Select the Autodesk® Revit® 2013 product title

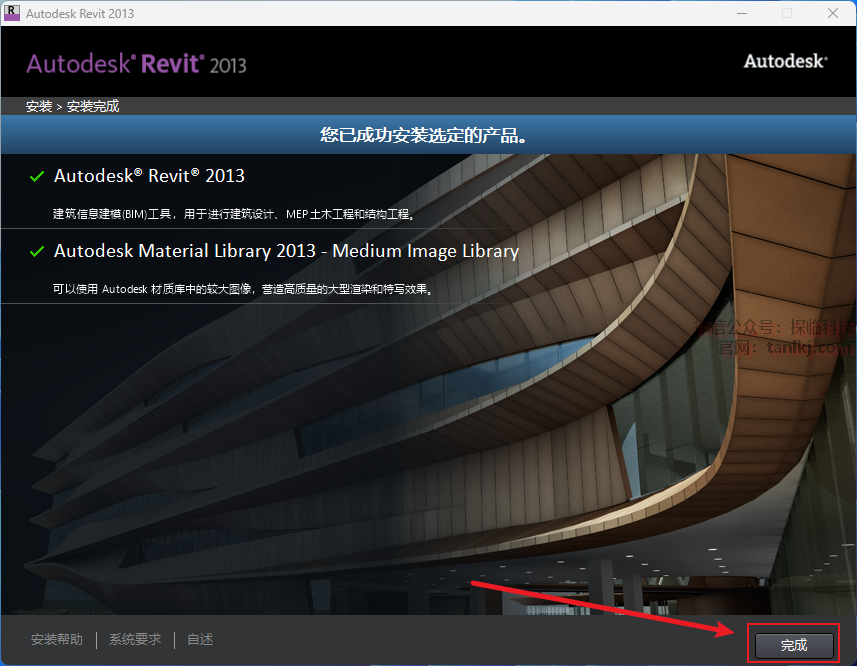(149, 176)
